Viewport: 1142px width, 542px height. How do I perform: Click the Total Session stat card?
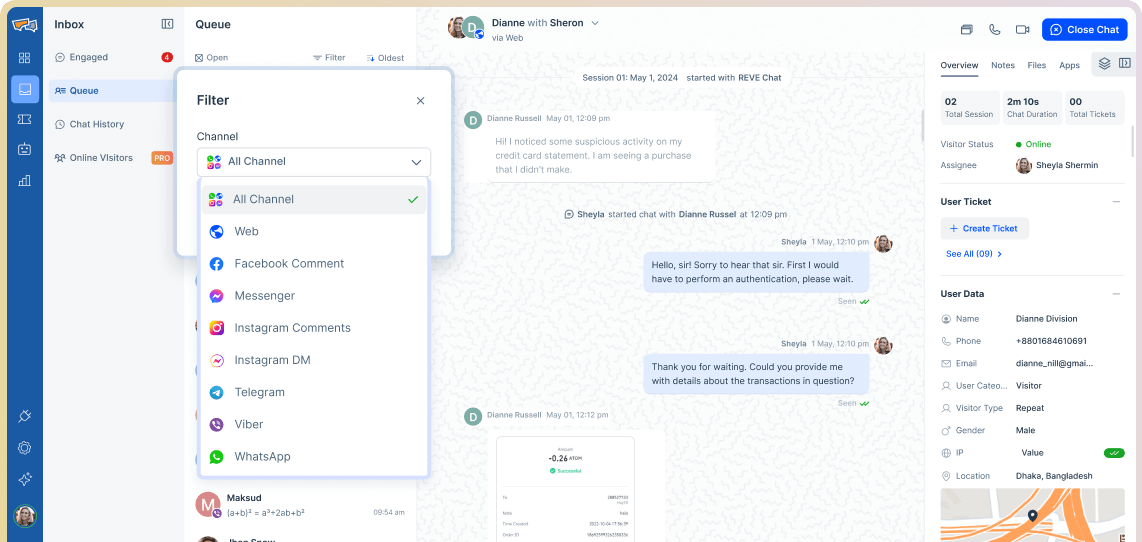969,107
